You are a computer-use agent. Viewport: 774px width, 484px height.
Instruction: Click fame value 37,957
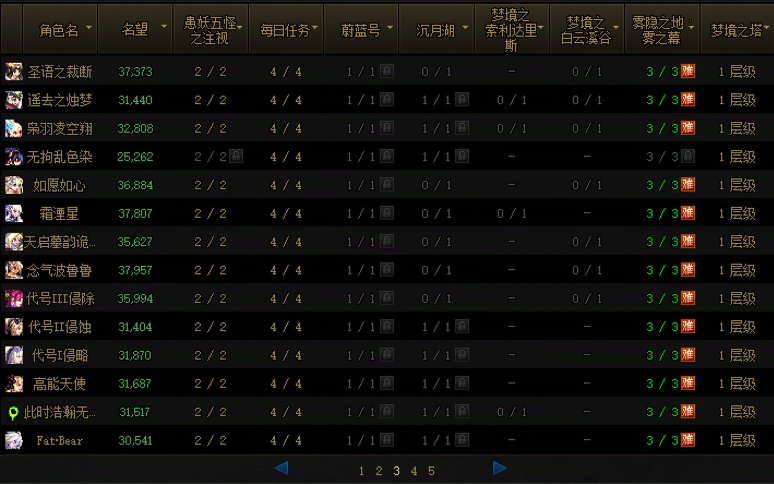[135, 270]
